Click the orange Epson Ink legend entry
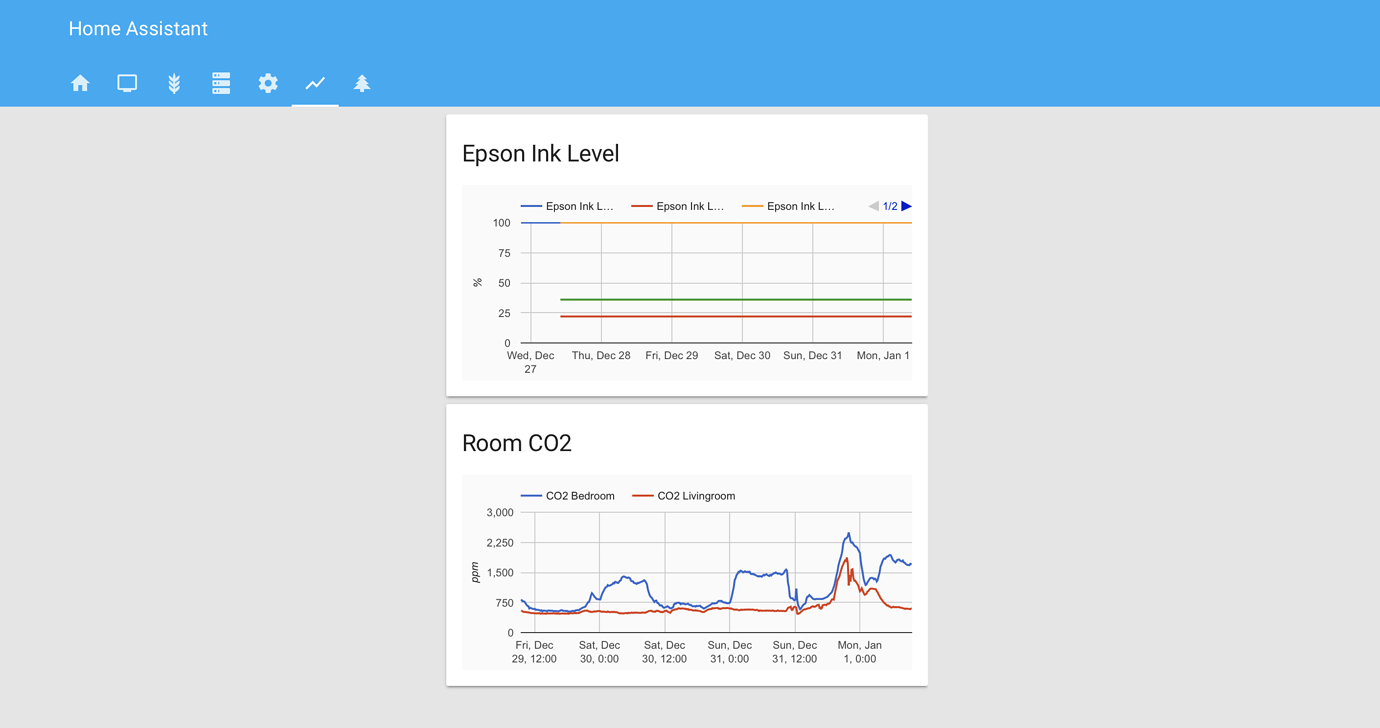The height and width of the screenshot is (728, 1380). pos(792,206)
